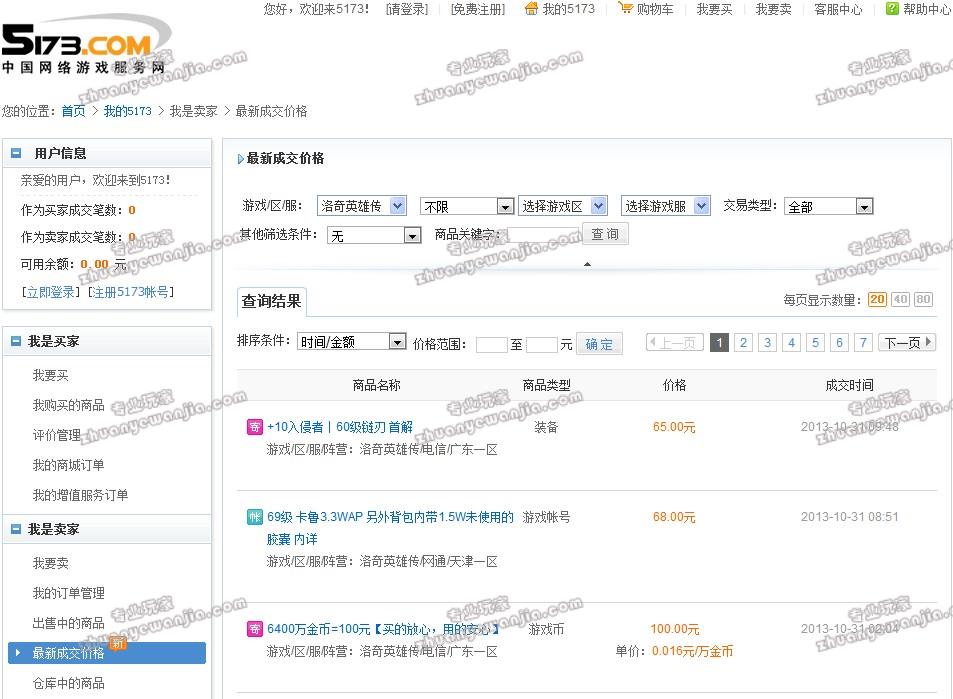This screenshot has width=953, height=699.
Task: Click the 立即登录 link
Action: (50, 292)
